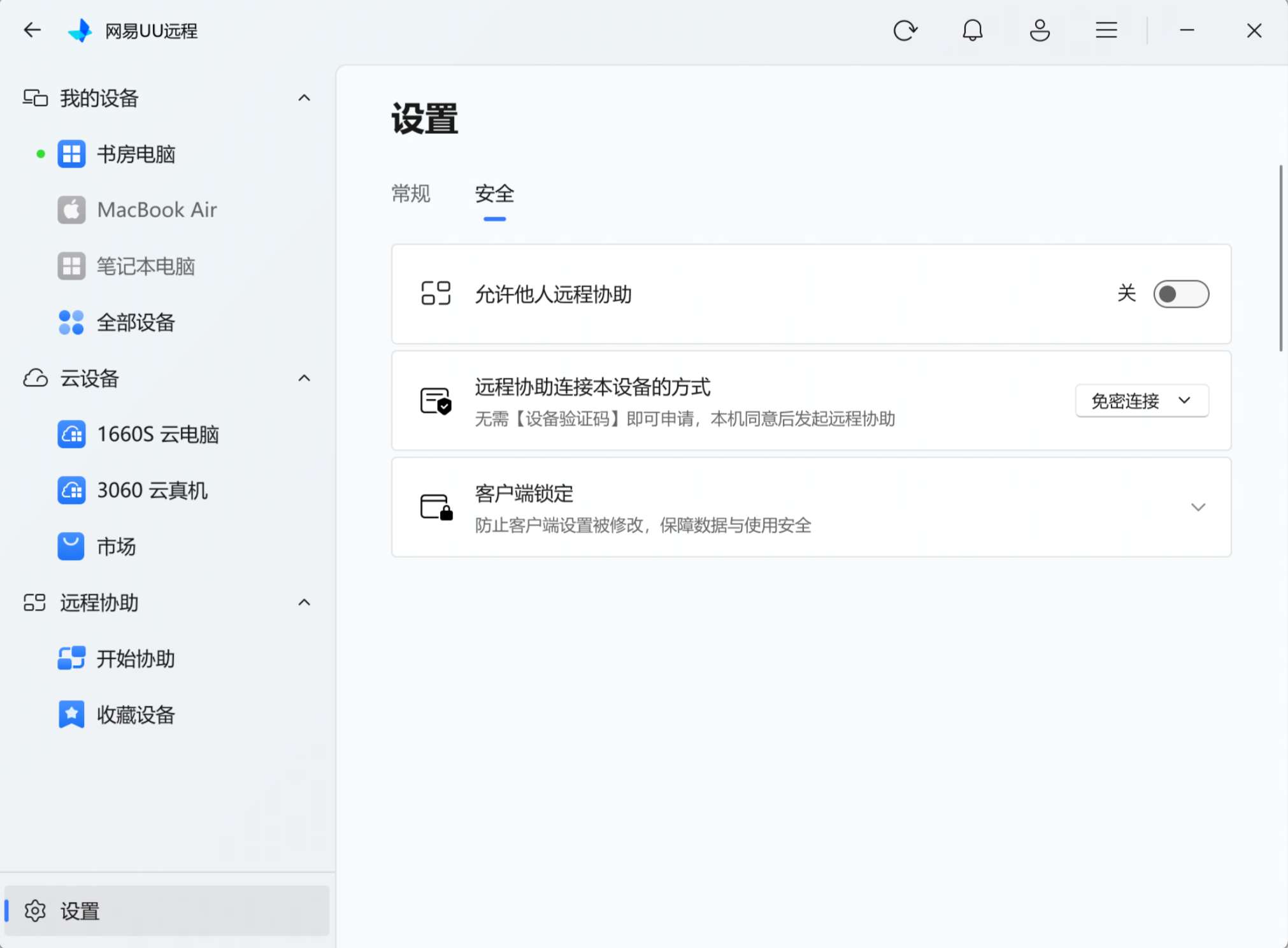Open the 1660S 云电脑 entry
Viewport: 1288px width, 948px height.
click(x=167, y=434)
